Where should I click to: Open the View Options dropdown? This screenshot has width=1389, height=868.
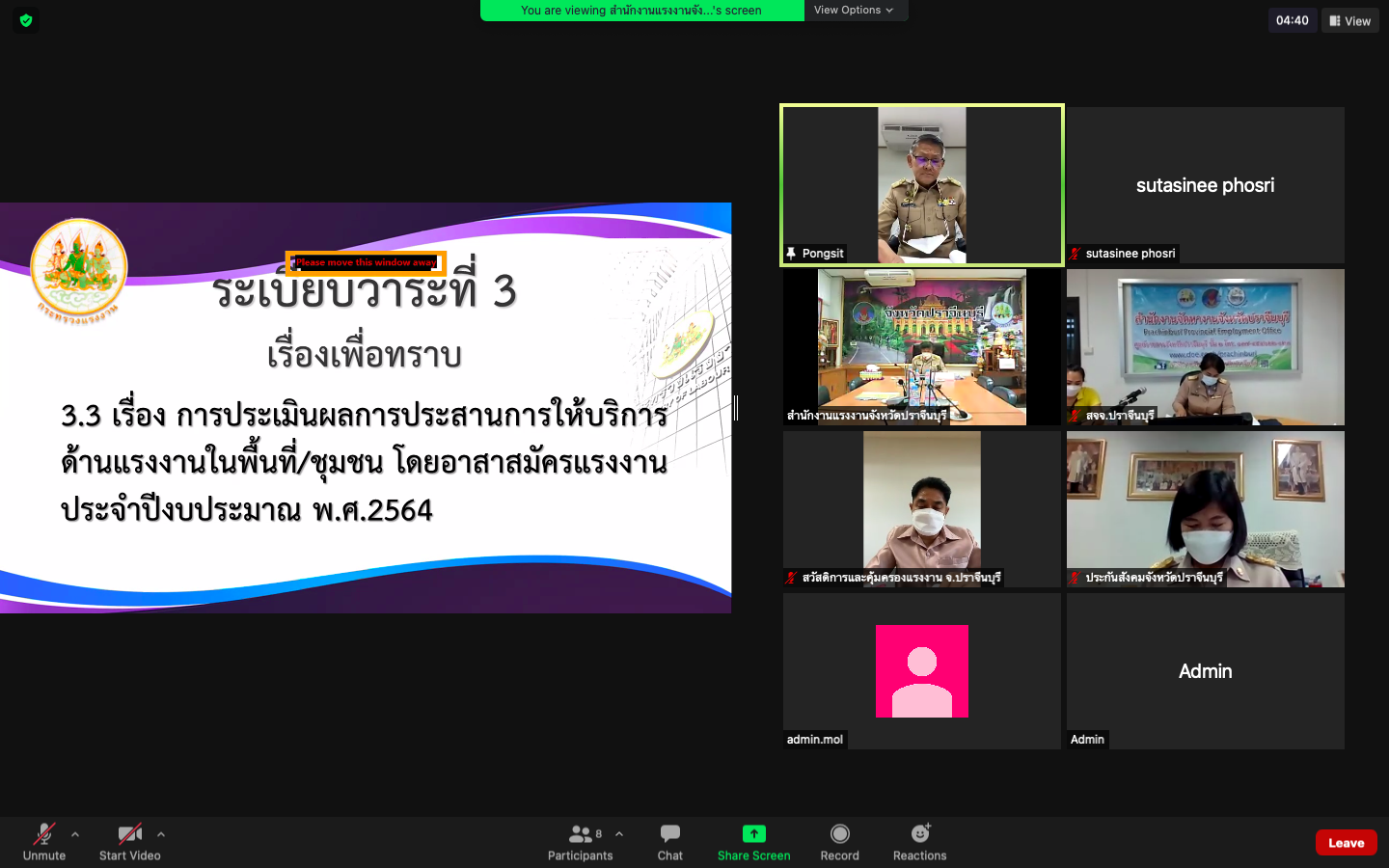[x=854, y=11]
